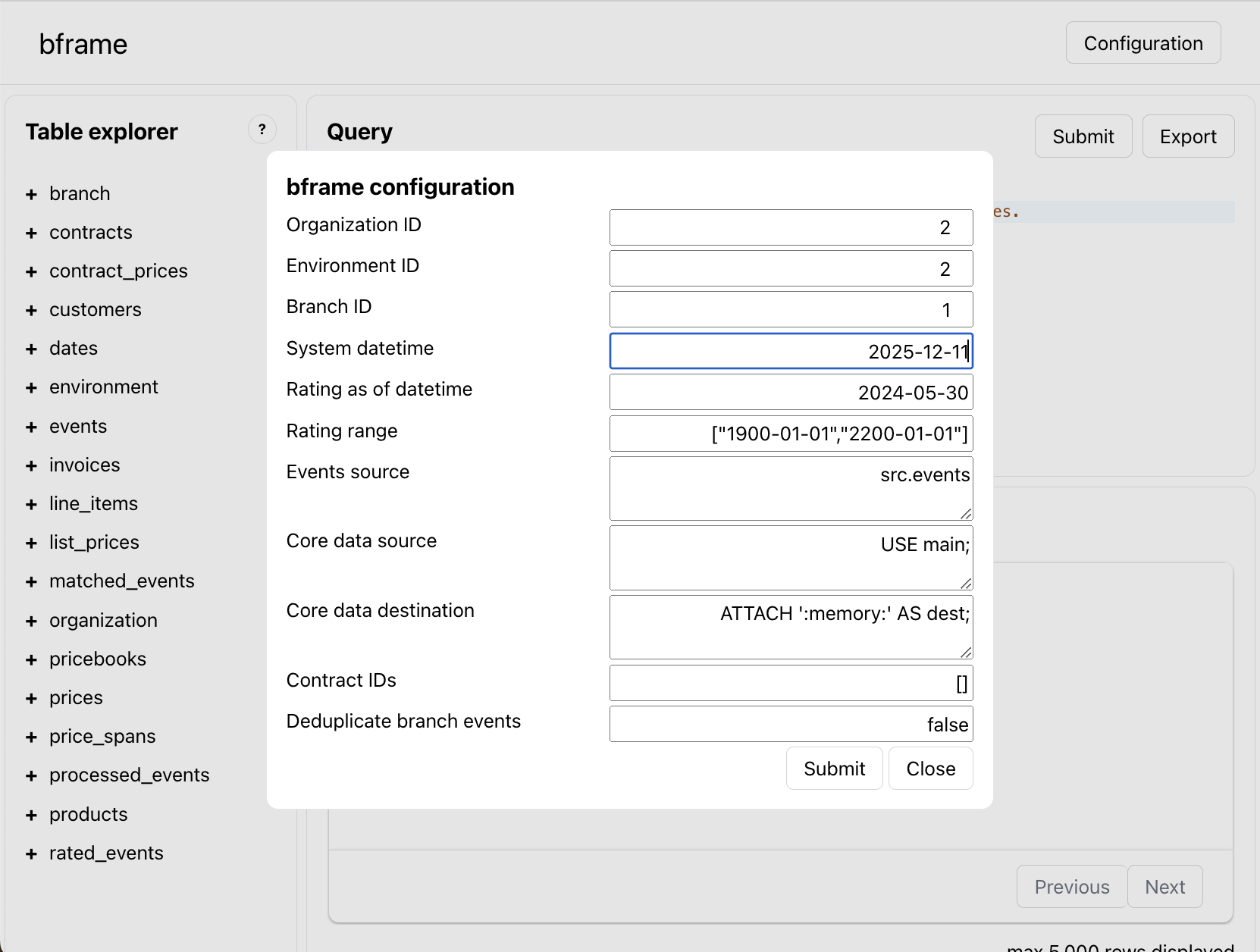Expand the organization table

pos(31,622)
